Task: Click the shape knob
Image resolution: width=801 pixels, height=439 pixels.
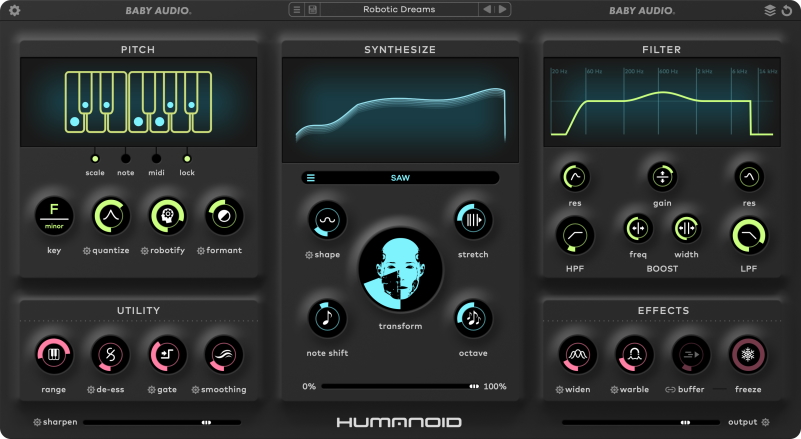Action: tap(327, 220)
